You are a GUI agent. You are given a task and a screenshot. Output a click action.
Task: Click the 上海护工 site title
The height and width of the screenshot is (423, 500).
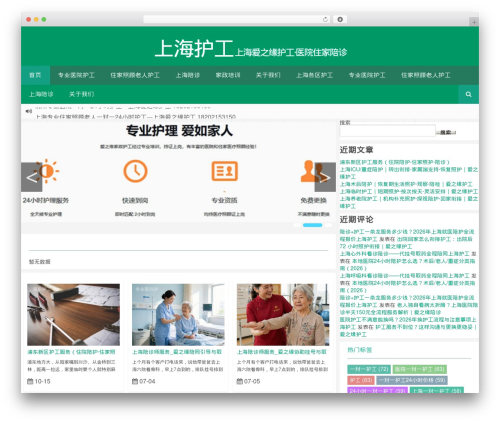click(x=194, y=49)
